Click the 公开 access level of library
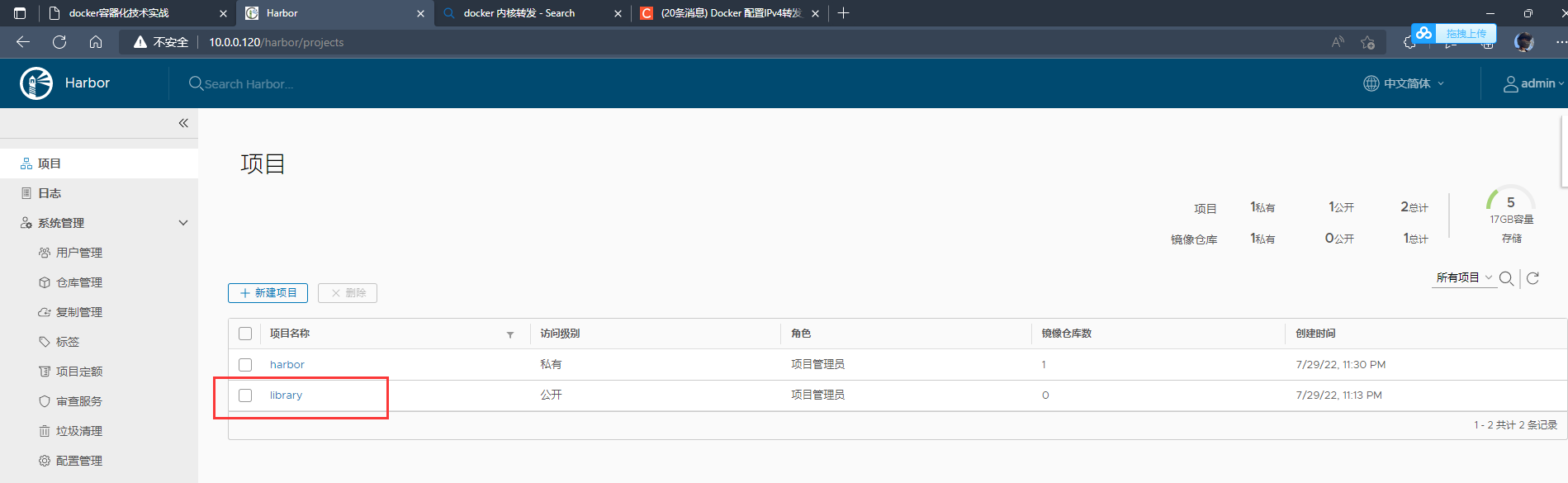This screenshot has height=483, width=1568. click(551, 395)
